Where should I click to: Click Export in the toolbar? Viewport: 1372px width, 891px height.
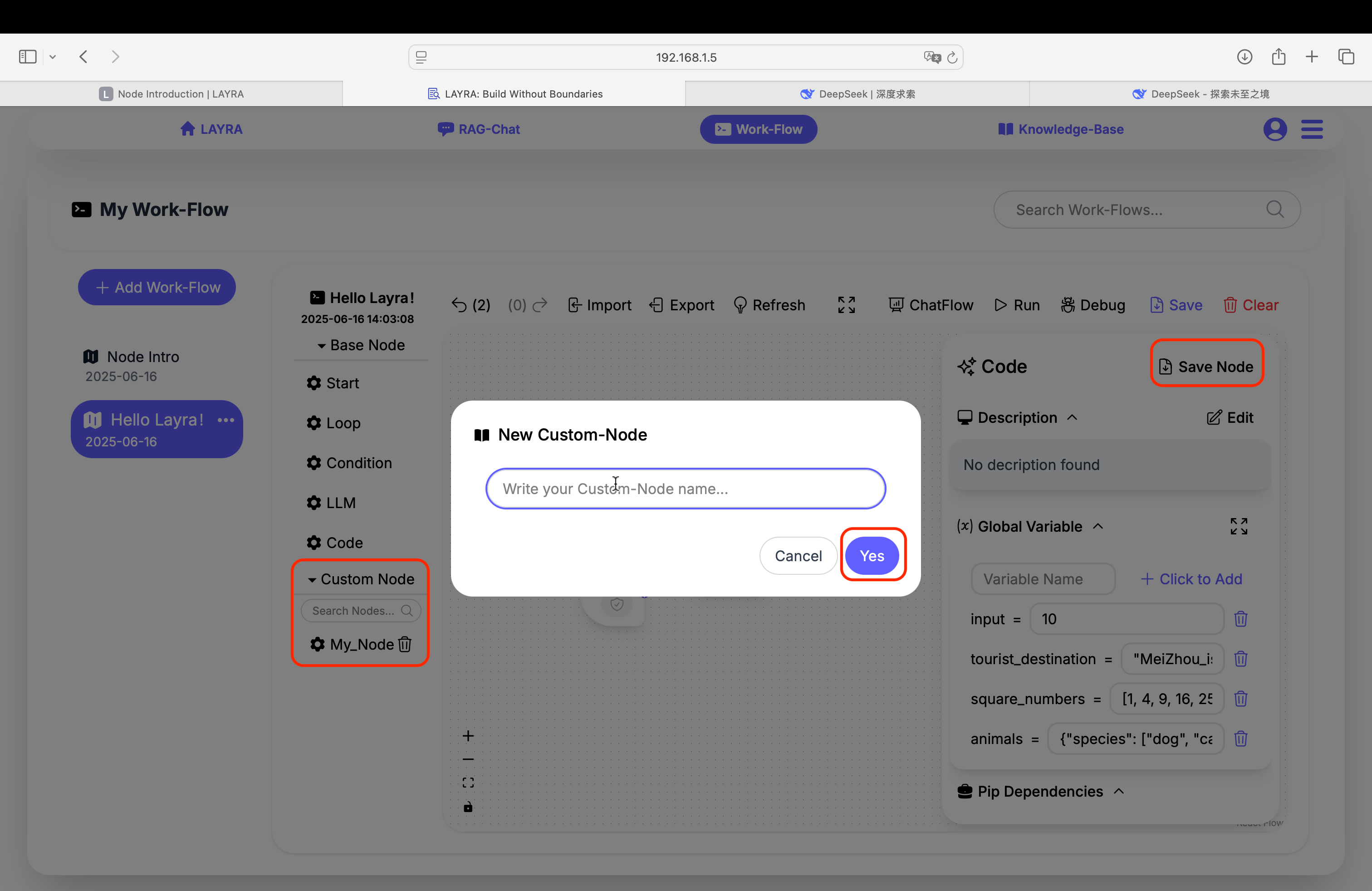681,305
